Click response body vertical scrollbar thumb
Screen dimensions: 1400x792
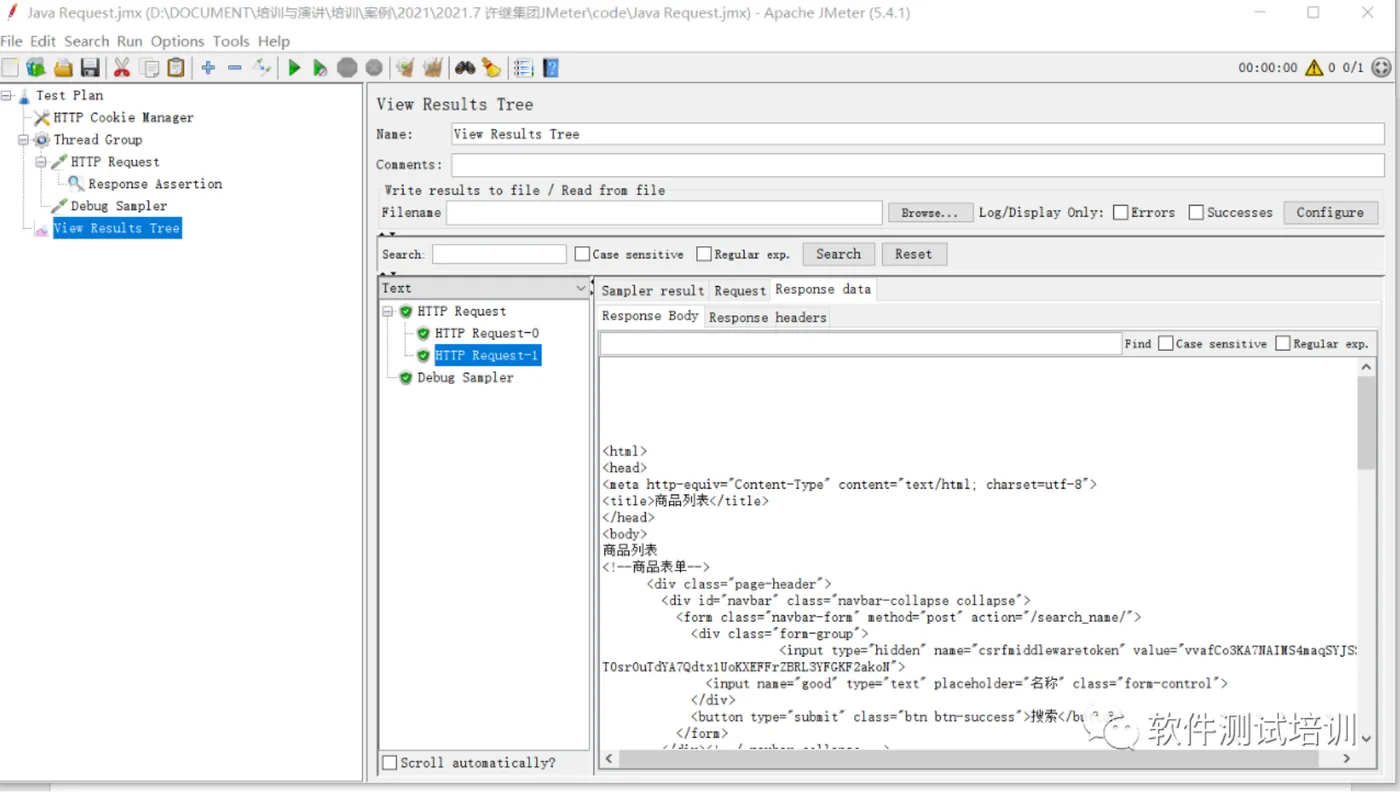(1366, 424)
